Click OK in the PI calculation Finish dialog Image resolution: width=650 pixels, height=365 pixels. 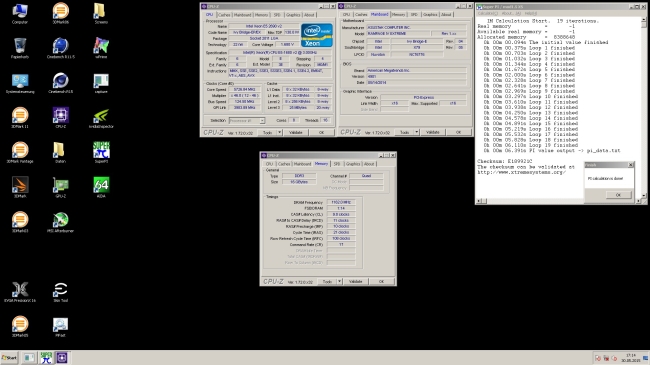[x=618, y=195]
